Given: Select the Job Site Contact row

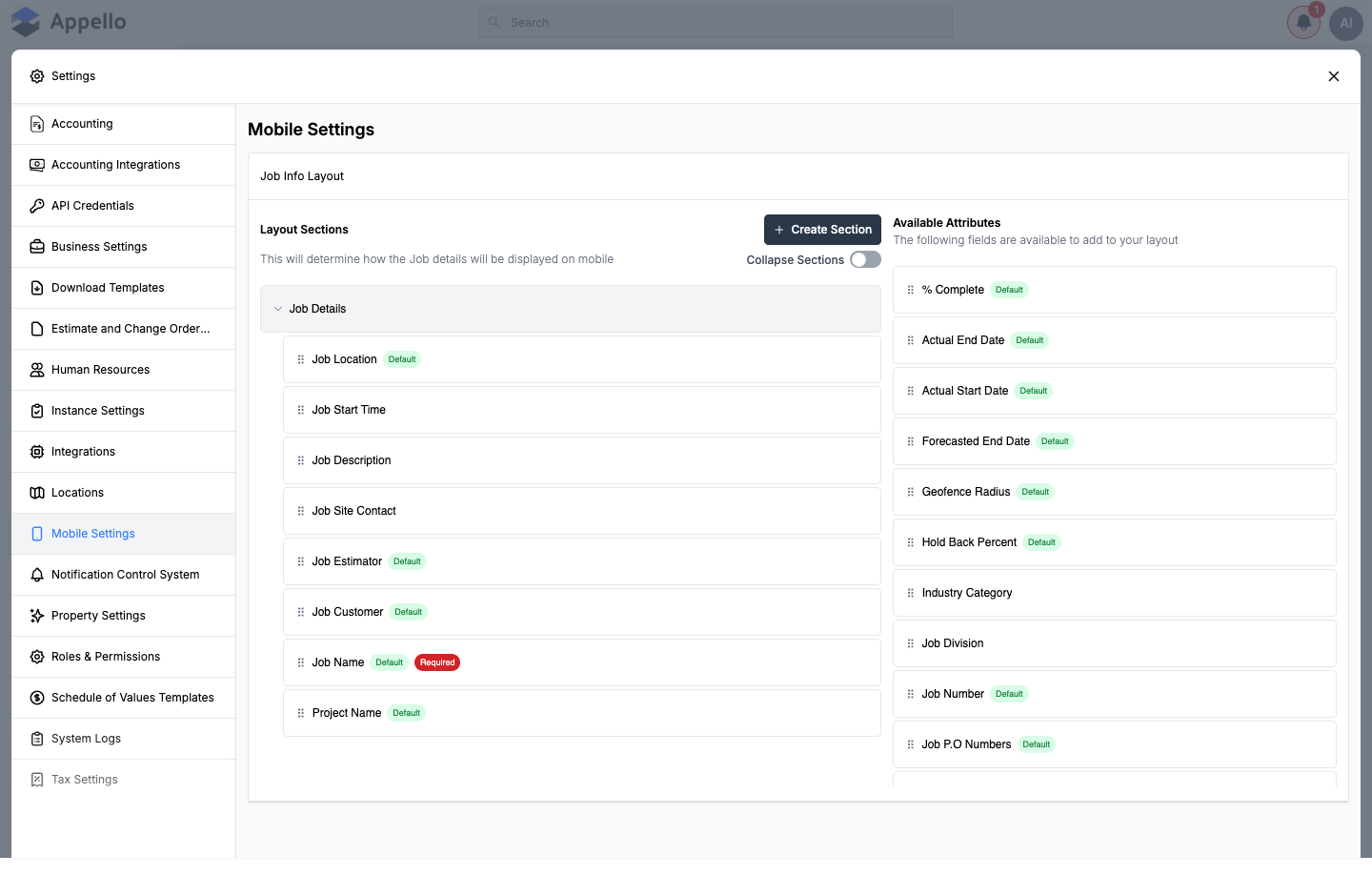Looking at the screenshot, I should 581,511.
